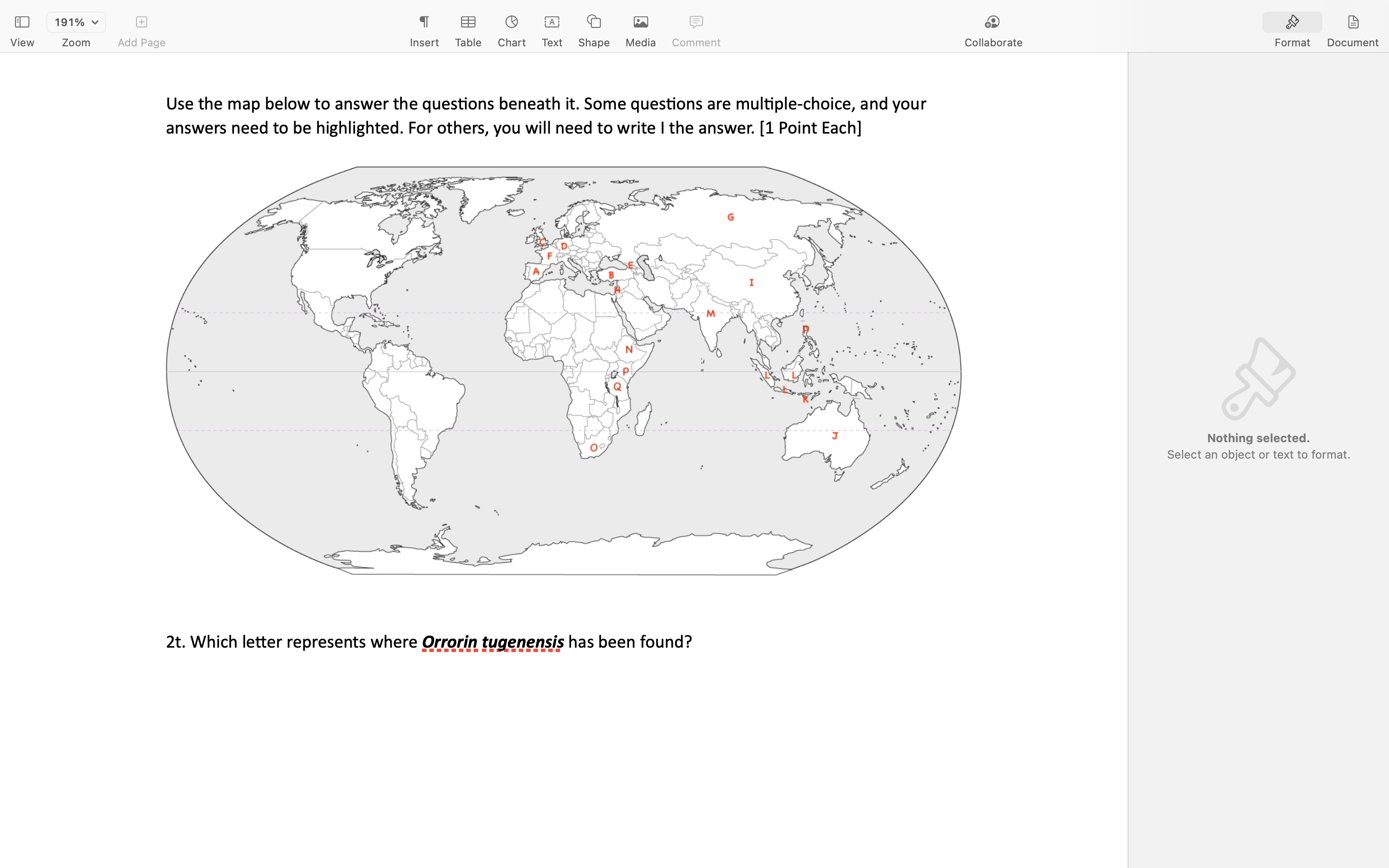Add a Text box
The height and width of the screenshot is (868, 1389).
click(x=552, y=22)
